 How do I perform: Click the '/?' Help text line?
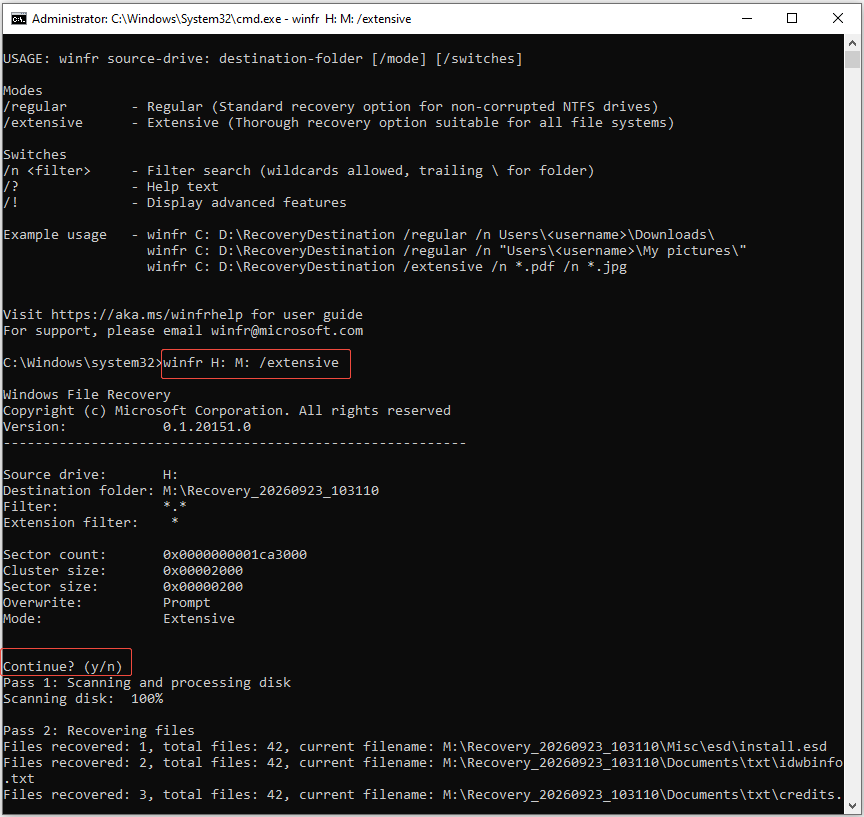point(111,186)
